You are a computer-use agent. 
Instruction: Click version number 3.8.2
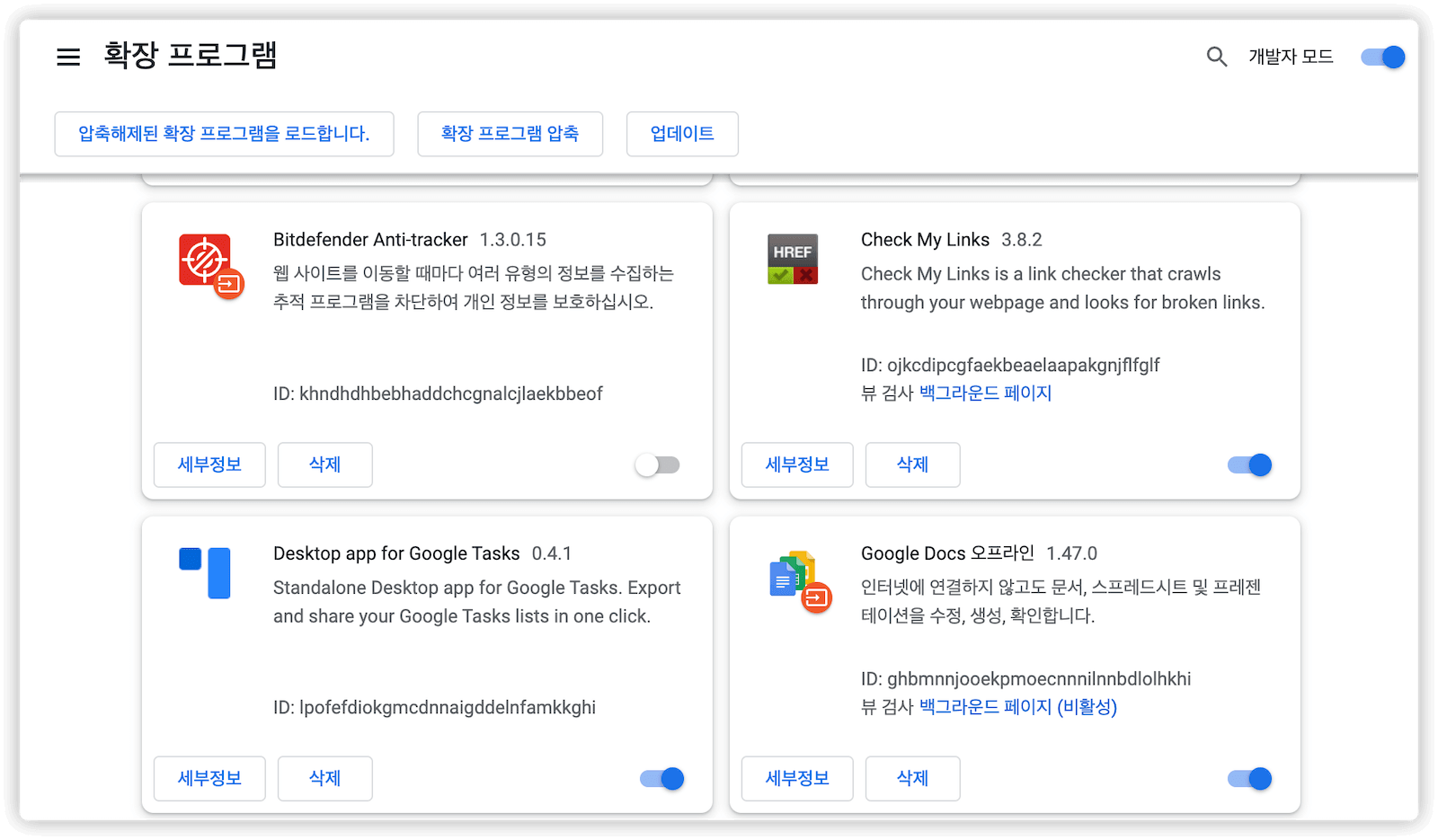pos(1022,240)
